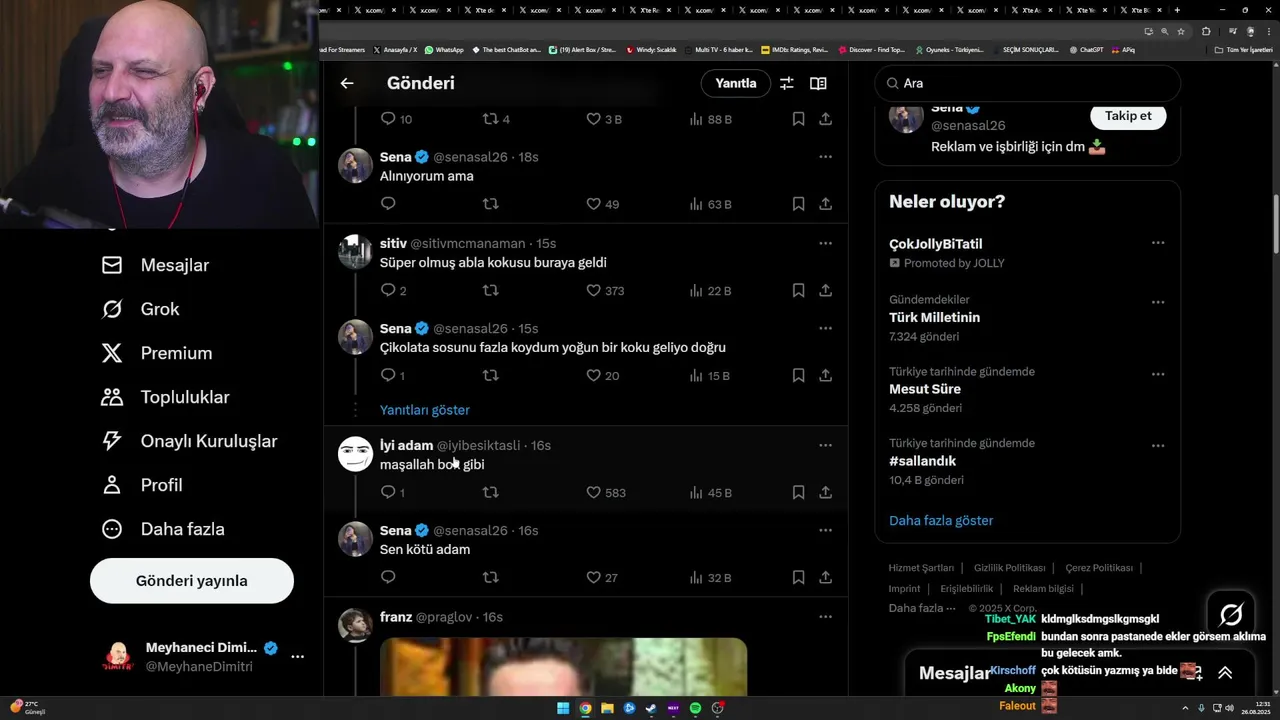Open more options on Sena's 'Sen kötü adam' post
This screenshot has width=1280, height=720.
coord(825,530)
